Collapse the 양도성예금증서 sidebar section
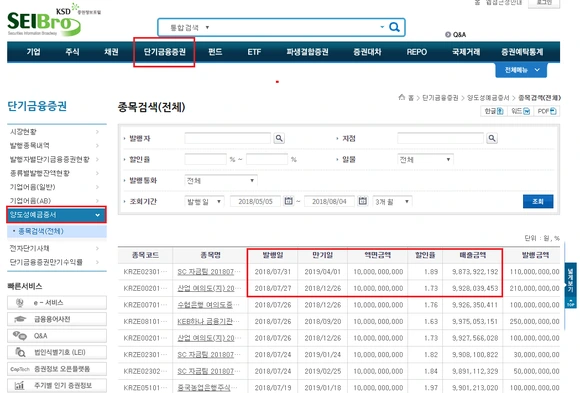The height and width of the screenshot is (393, 580). pyautogui.click(x=56, y=215)
